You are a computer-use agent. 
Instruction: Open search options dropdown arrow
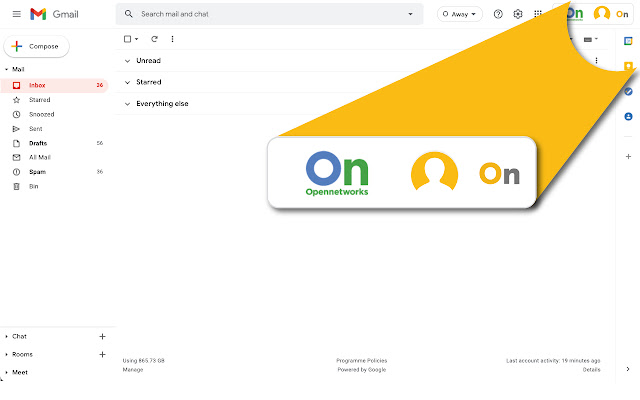click(x=410, y=14)
